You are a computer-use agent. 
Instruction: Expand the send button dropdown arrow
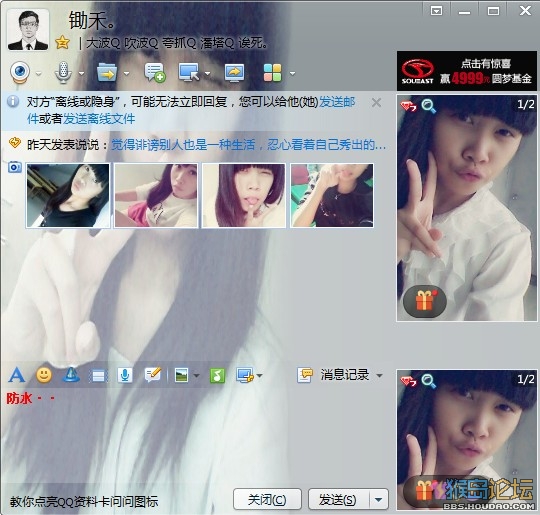(378, 499)
